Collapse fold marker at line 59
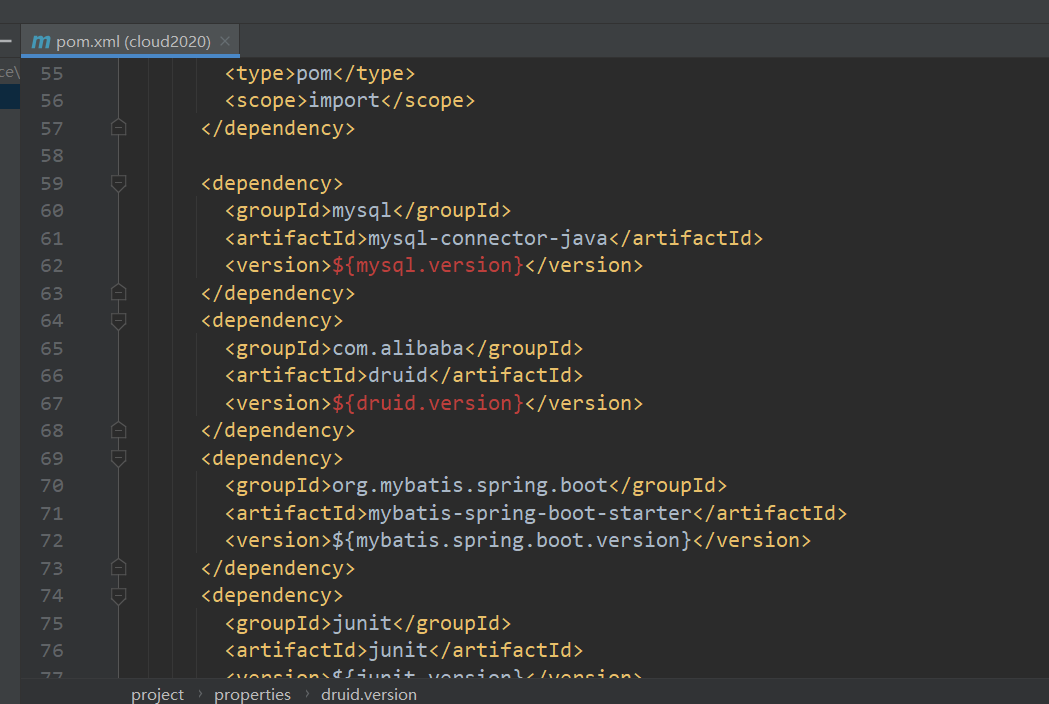1049x704 pixels. click(118, 183)
